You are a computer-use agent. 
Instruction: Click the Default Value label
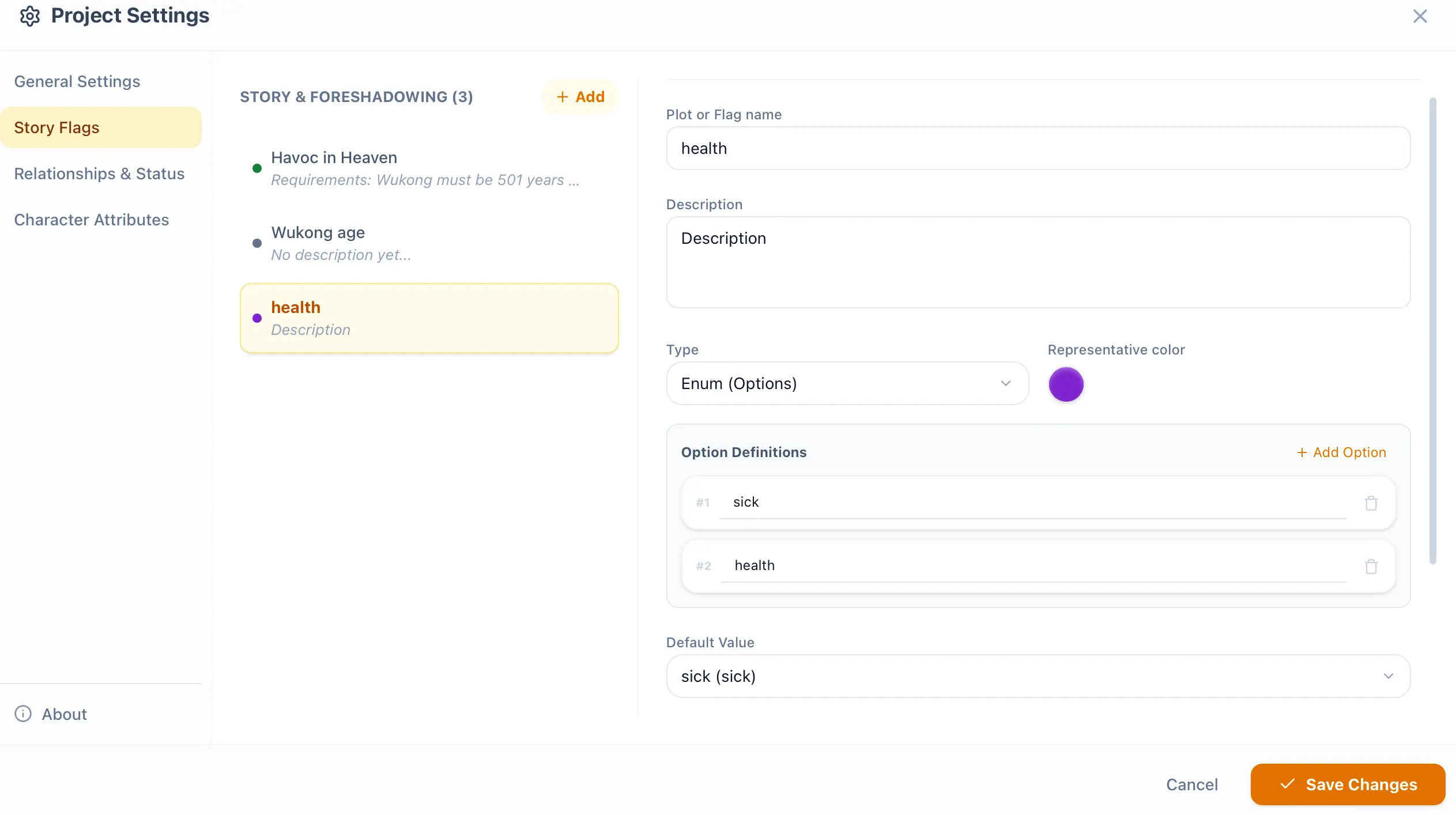[710, 643]
